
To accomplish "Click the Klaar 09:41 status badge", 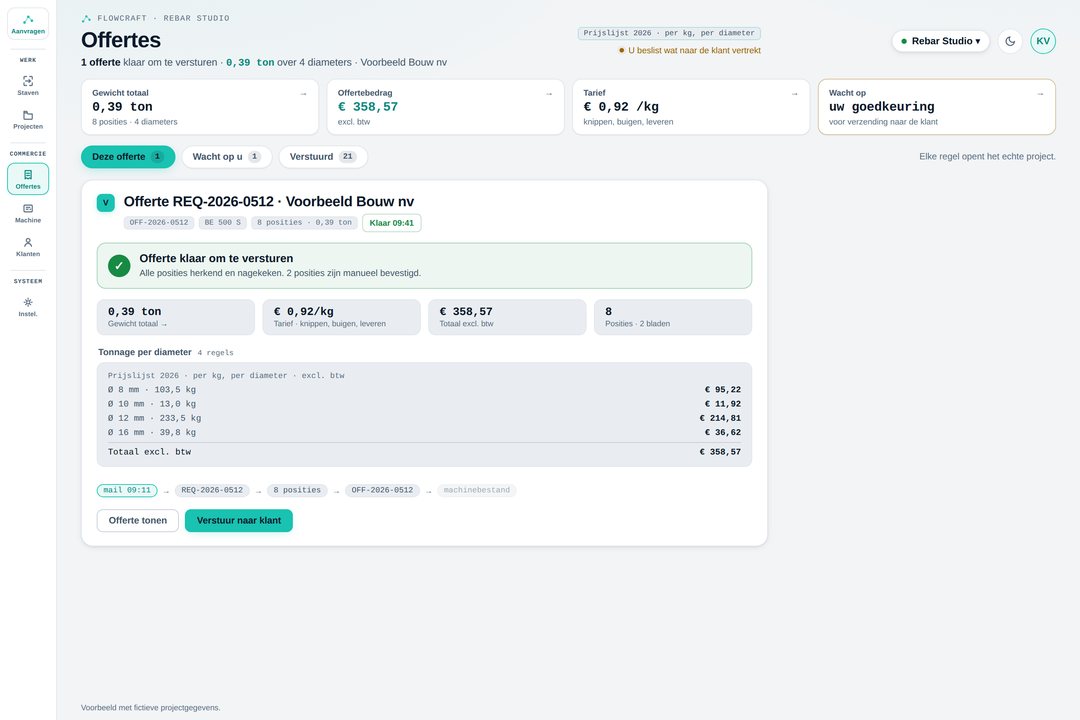I will tap(391, 223).
